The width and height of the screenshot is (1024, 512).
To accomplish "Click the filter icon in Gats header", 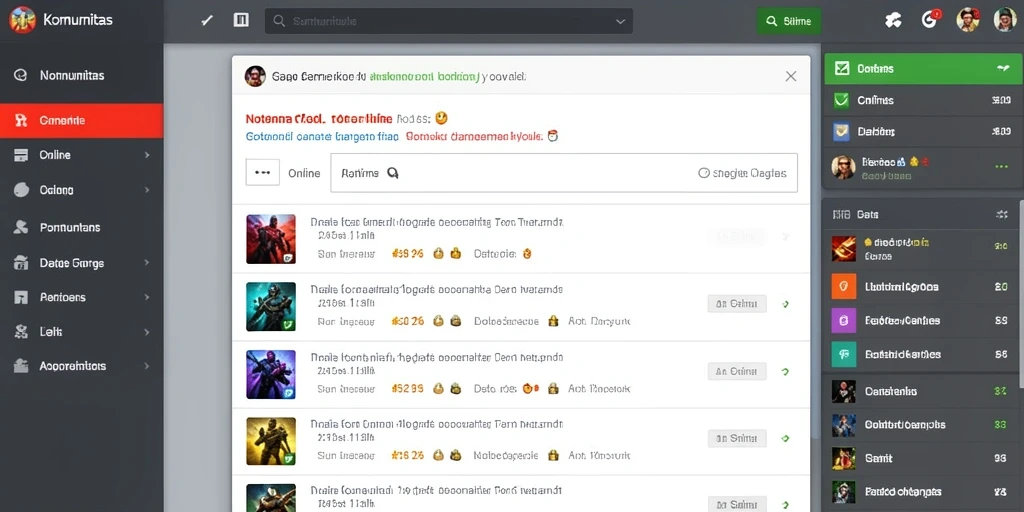I will 1001,214.
